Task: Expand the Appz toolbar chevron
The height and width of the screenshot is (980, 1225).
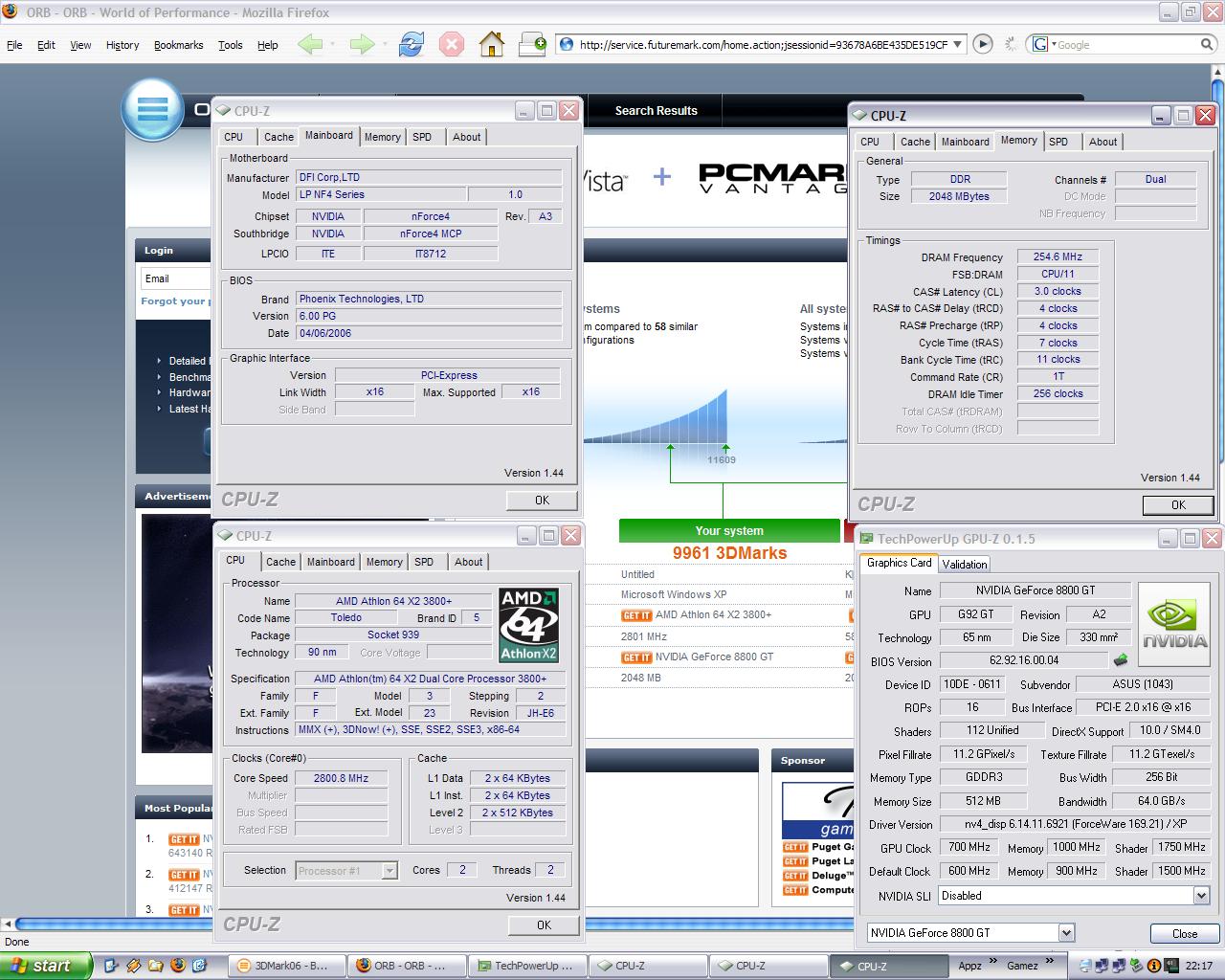Action: [992, 961]
